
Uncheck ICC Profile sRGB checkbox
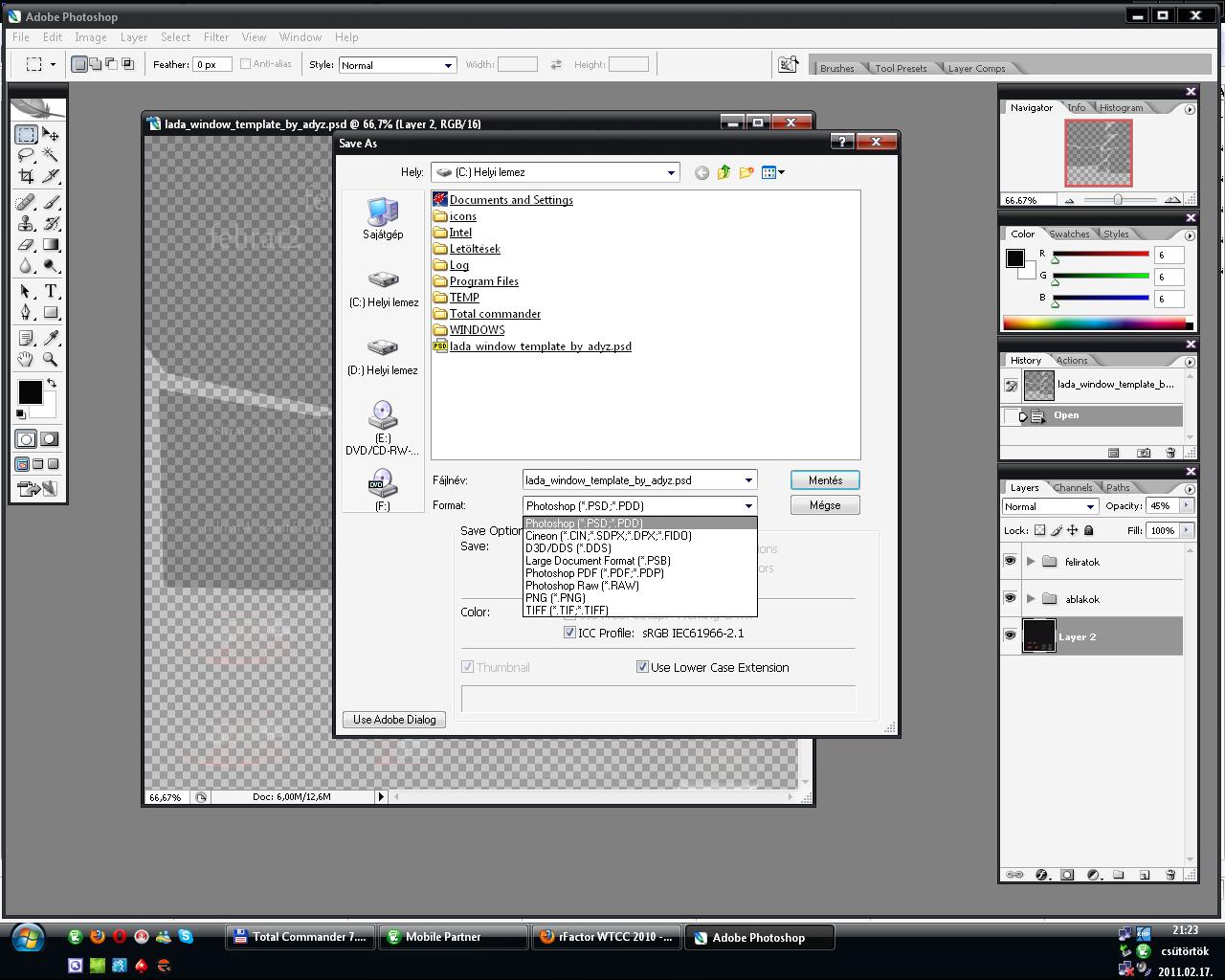tap(570, 633)
